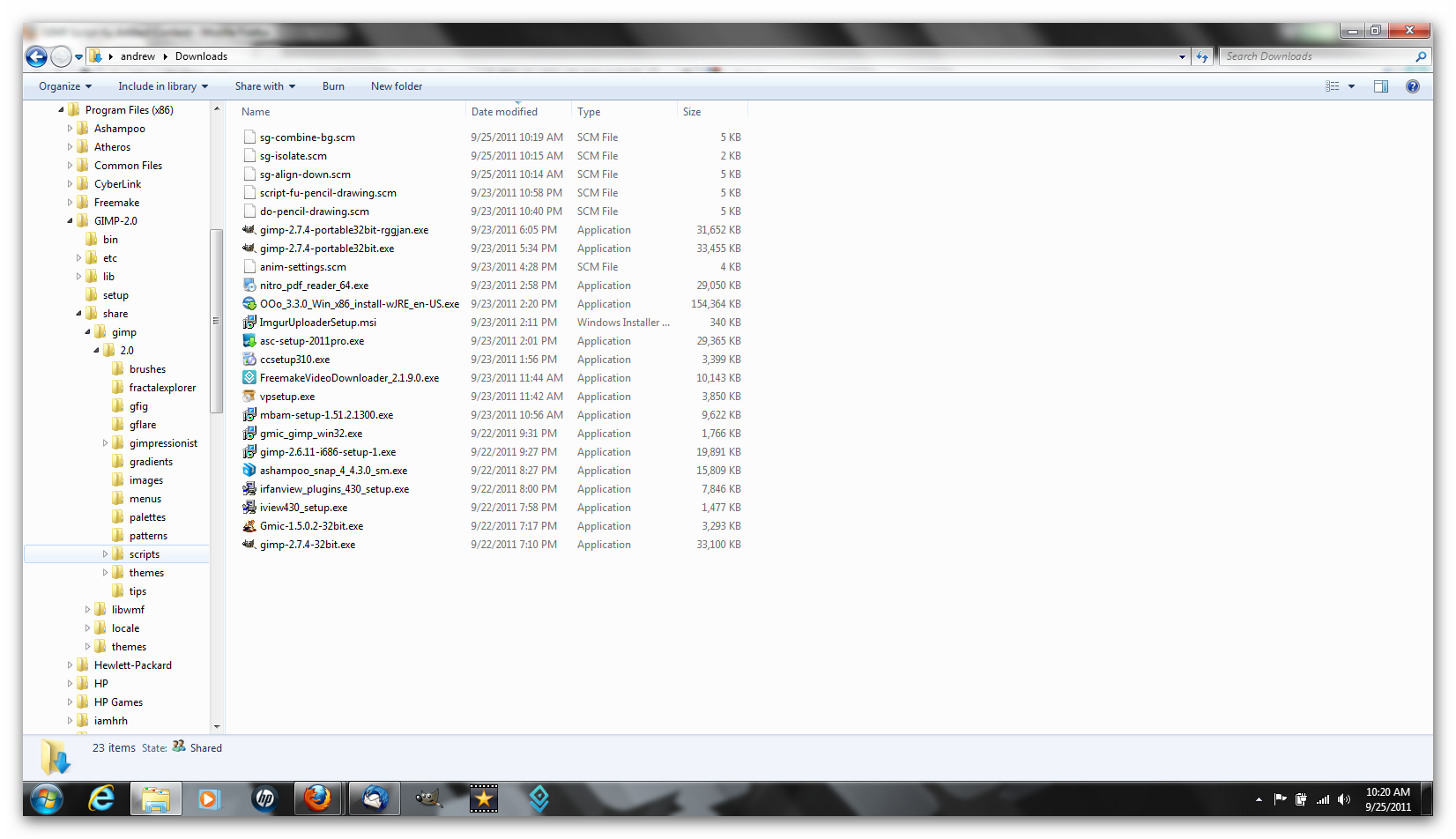Launch Internet Explorer from the taskbar

[102, 799]
